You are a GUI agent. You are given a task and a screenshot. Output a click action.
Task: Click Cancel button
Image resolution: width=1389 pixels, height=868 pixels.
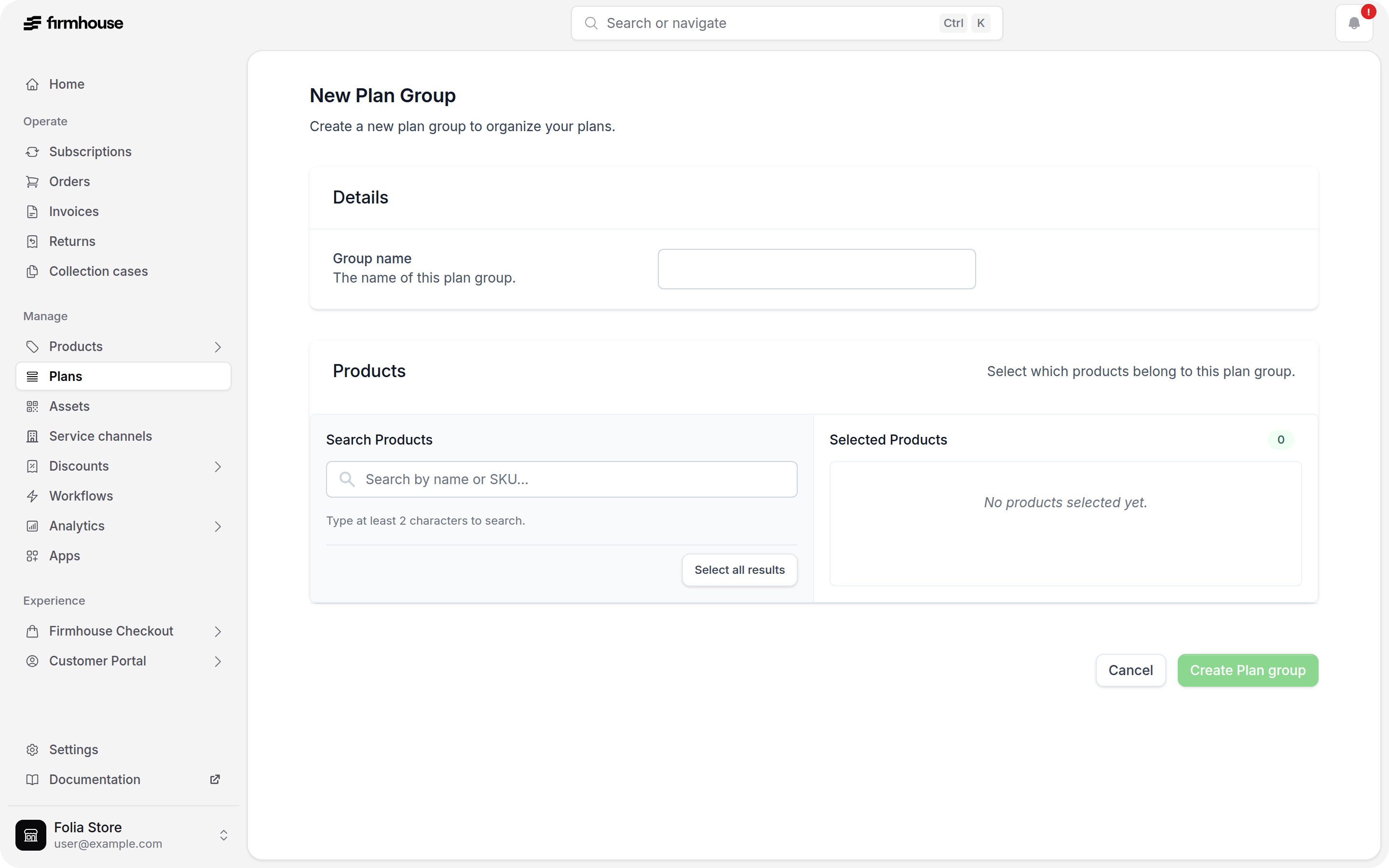(x=1130, y=670)
